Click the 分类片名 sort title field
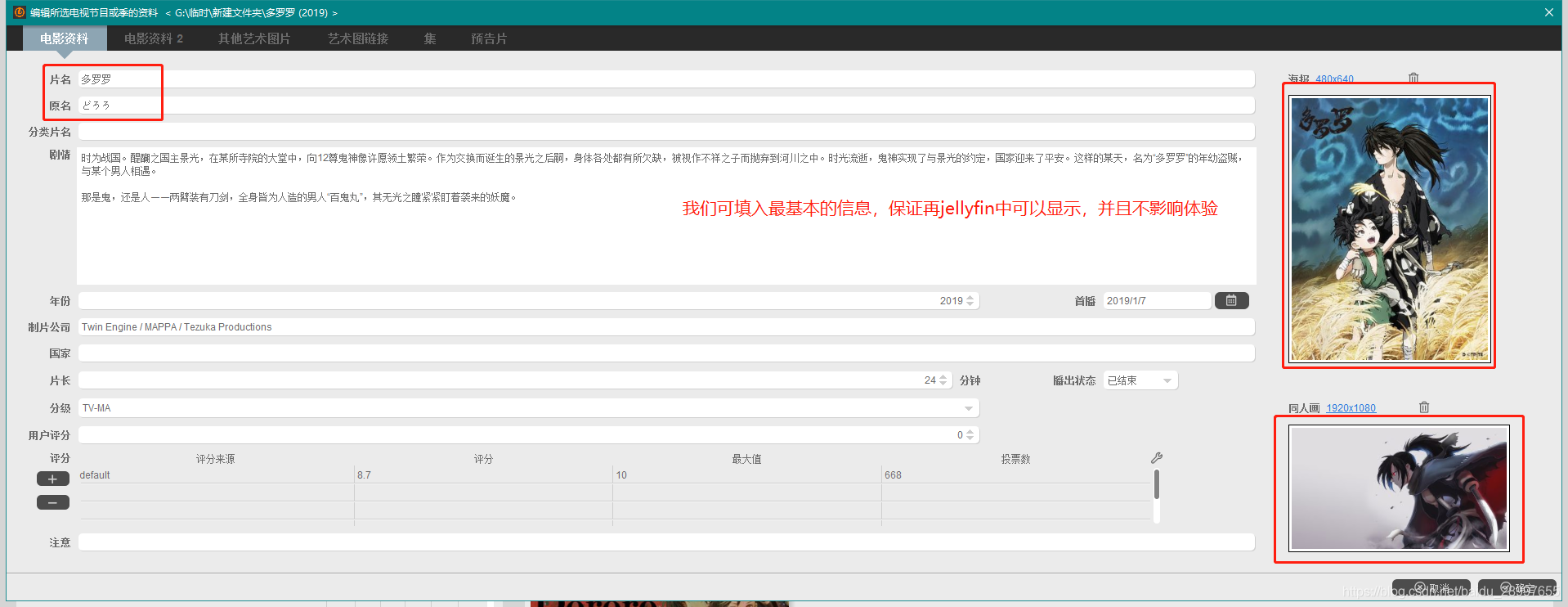This screenshot has height=607, width=1568. (x=666, y=132)
